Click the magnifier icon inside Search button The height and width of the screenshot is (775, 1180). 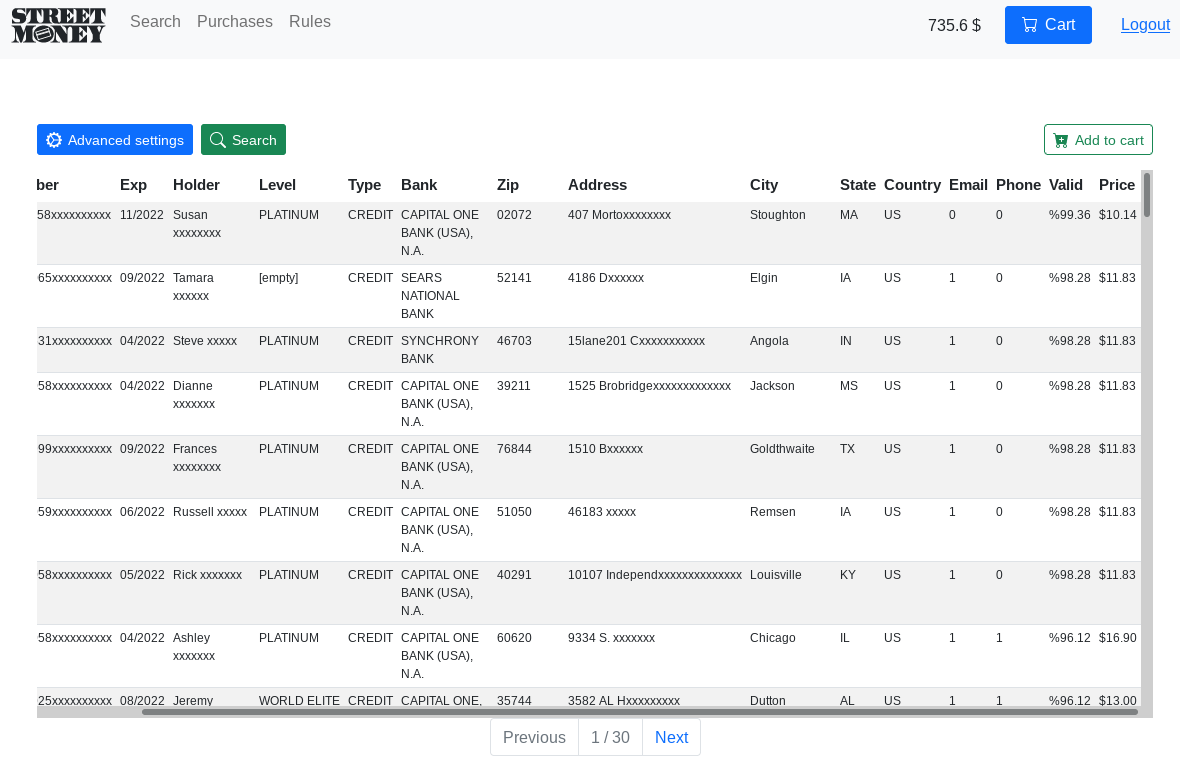218,139
